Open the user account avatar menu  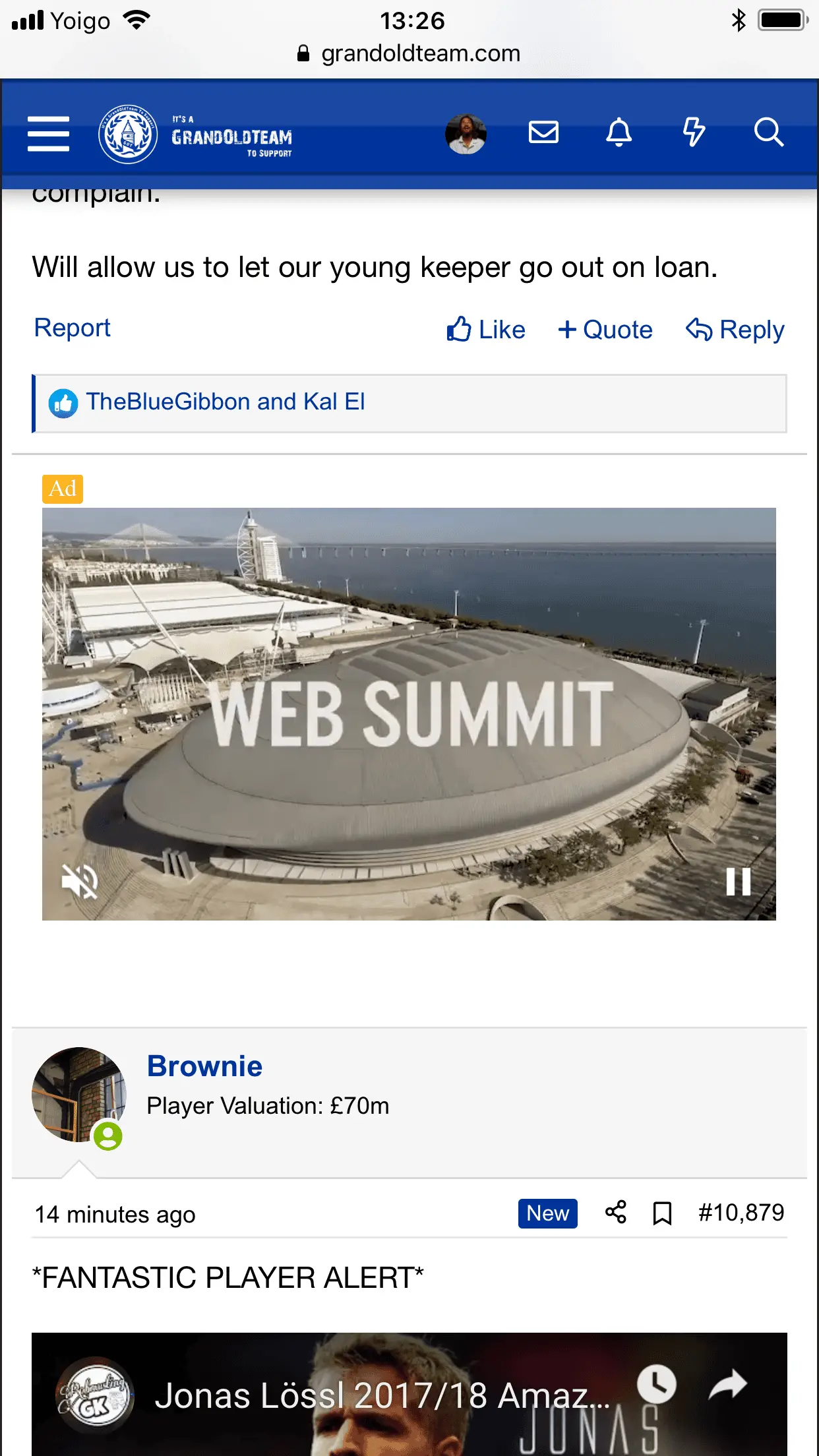tap(466, 134)
